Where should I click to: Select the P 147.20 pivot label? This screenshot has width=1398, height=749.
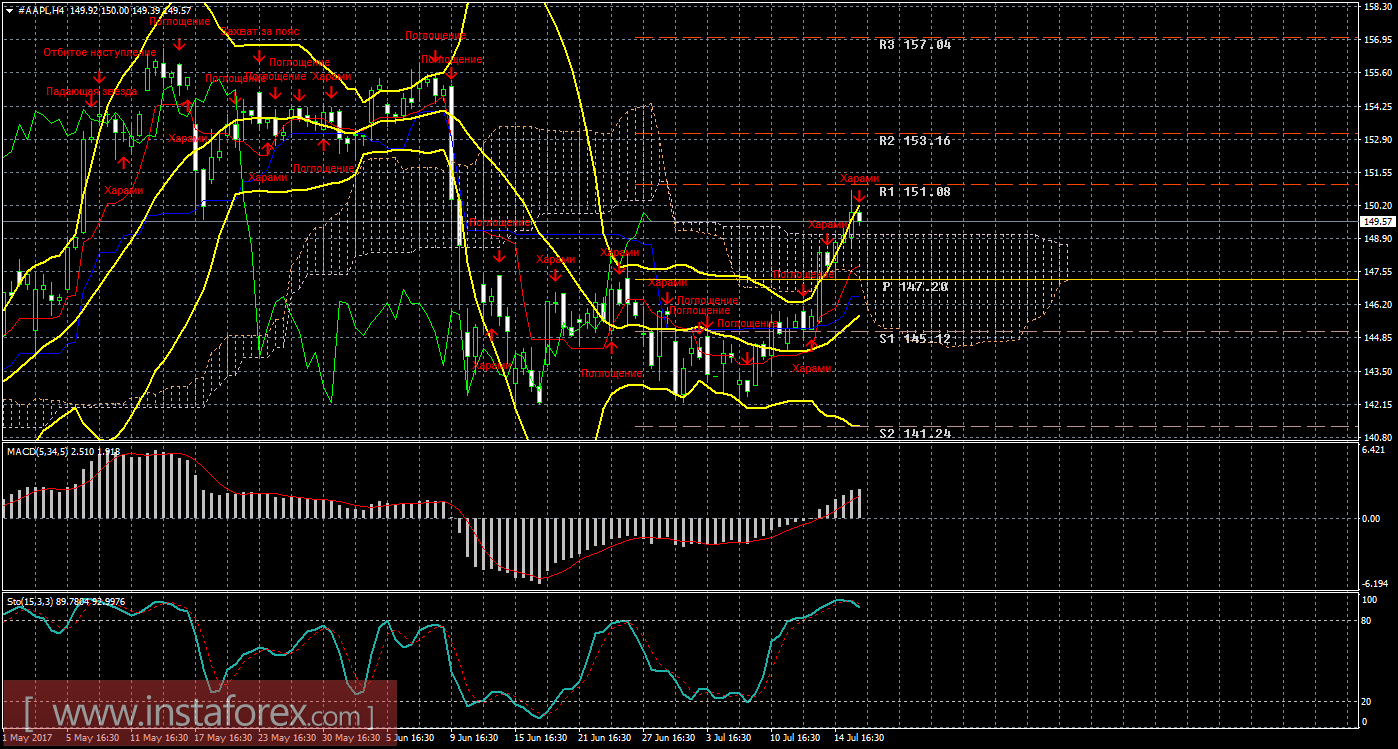(x=914, y=287)
